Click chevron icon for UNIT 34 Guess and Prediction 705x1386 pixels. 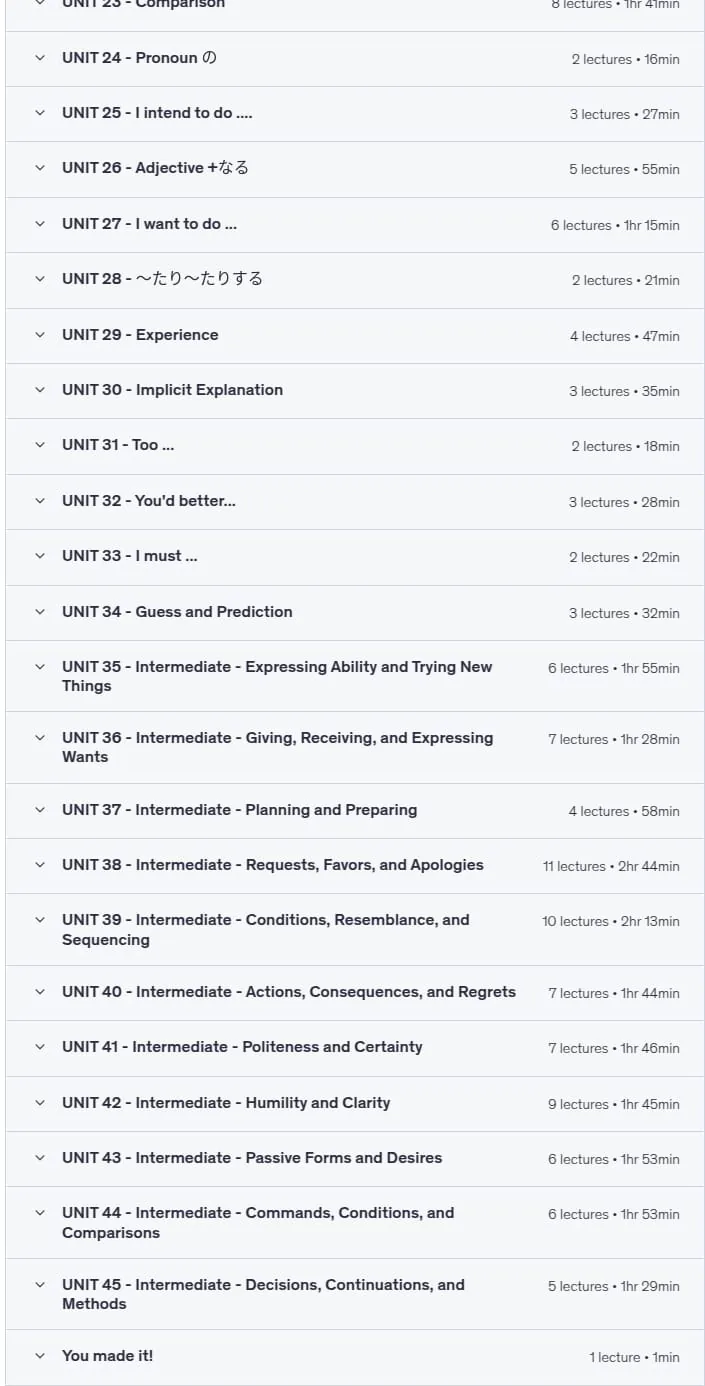[40, 613]
